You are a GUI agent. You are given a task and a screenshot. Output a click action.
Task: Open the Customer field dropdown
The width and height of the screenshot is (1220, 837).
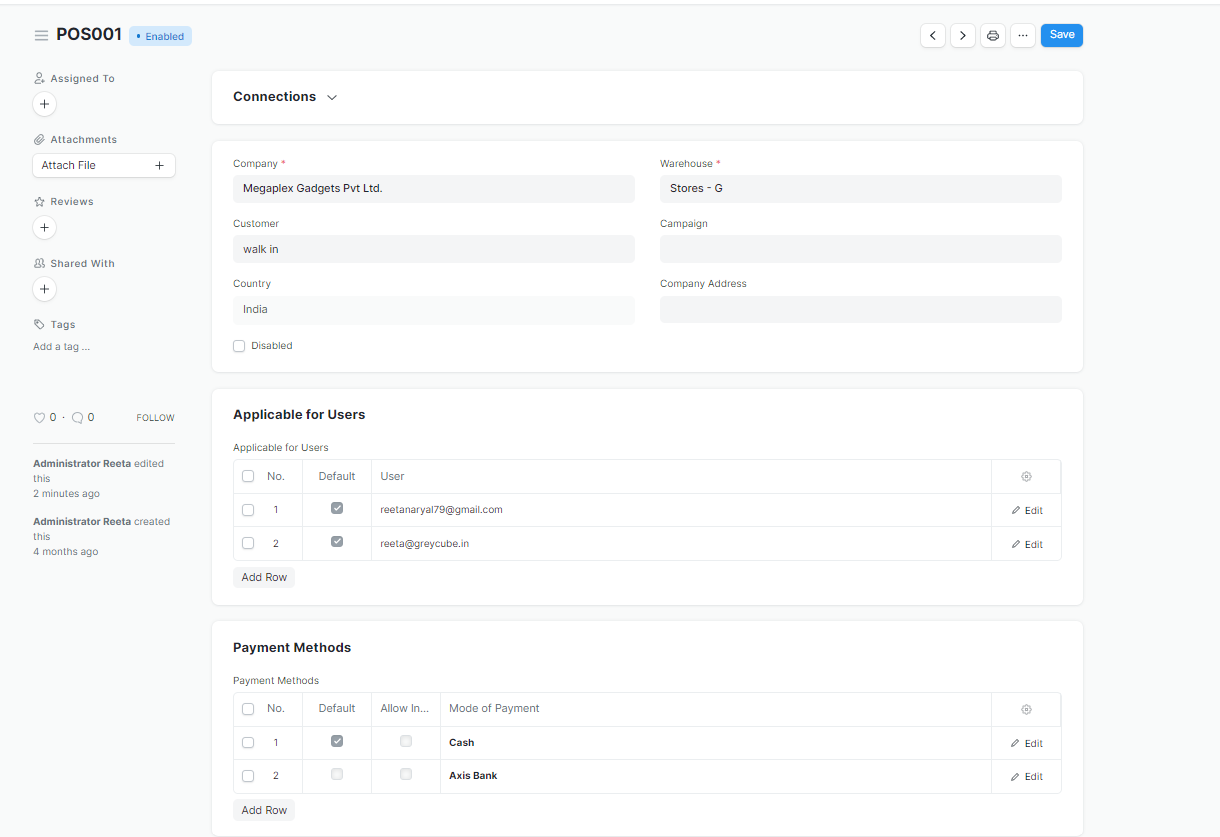(433, 249)
